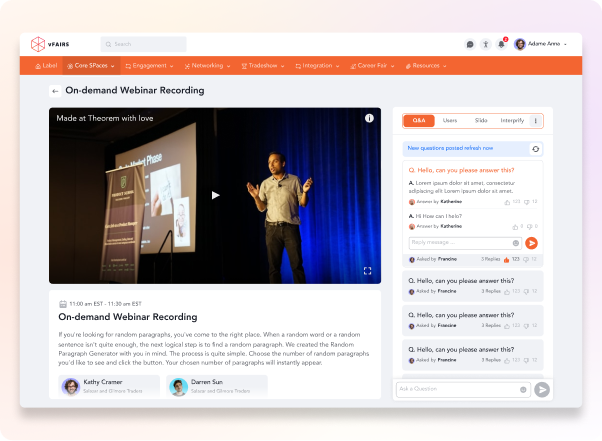The image size is (602, 441).
Task: Expand the Integration menu
Action: pos(317,66)
